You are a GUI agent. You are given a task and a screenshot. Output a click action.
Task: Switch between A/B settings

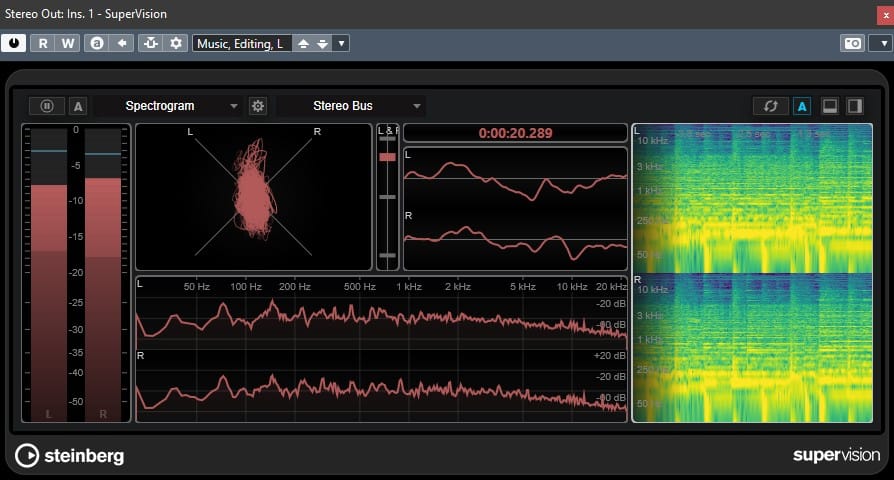97,43
